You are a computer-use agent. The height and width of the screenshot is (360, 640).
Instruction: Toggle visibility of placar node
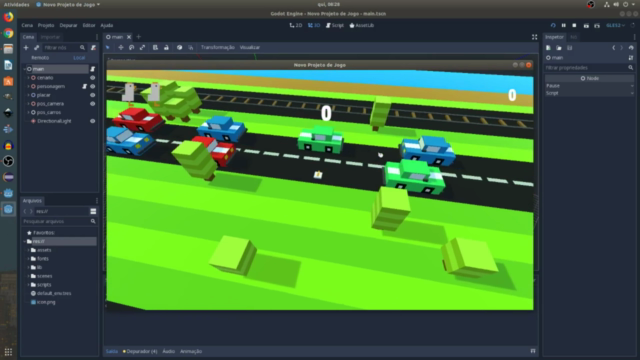pos(93,95)
